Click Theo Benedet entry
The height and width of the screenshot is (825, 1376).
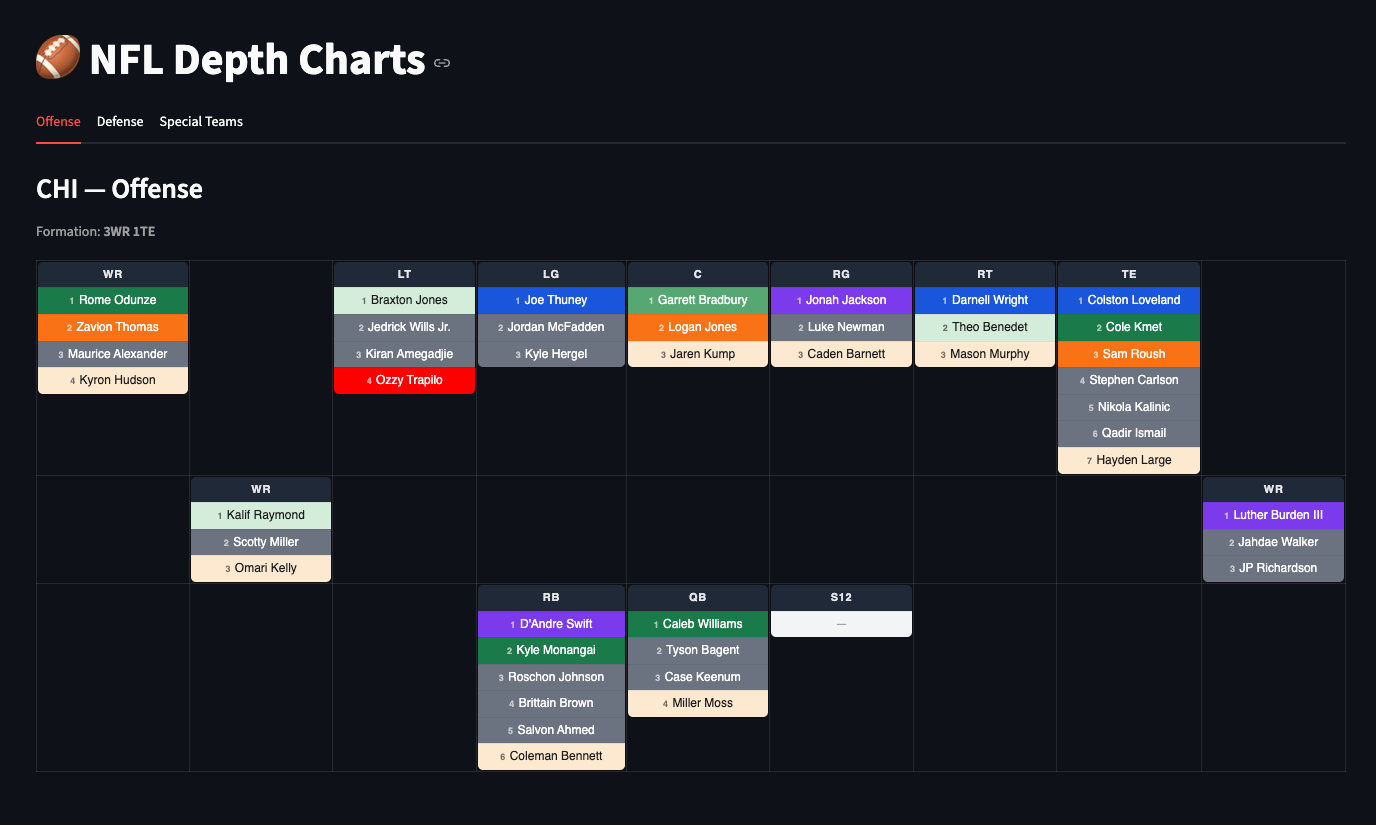coord(985,327)
